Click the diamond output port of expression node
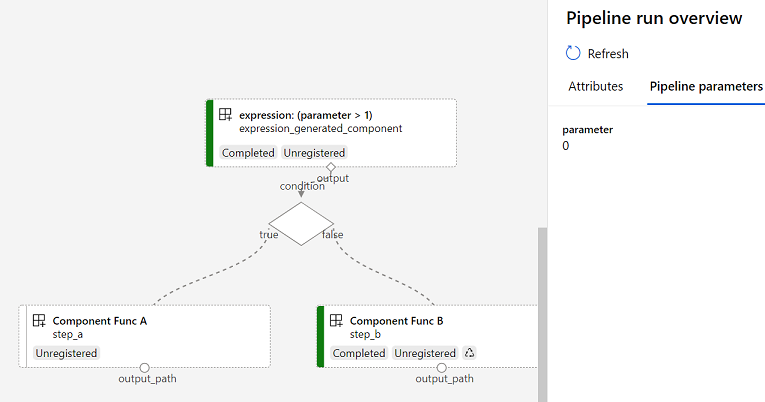This screenshot has height=402, width=765. pos(331,167)
